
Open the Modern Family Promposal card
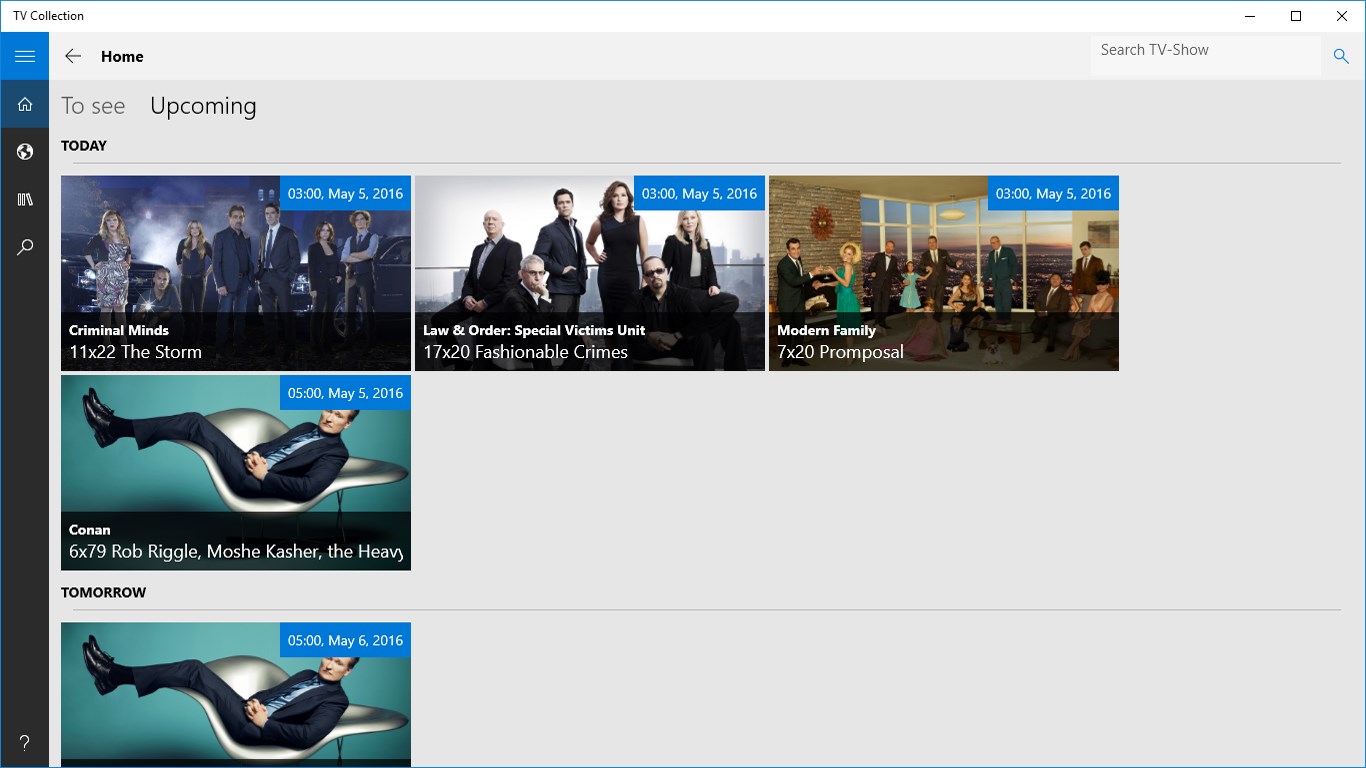click(x=944, y=273)
